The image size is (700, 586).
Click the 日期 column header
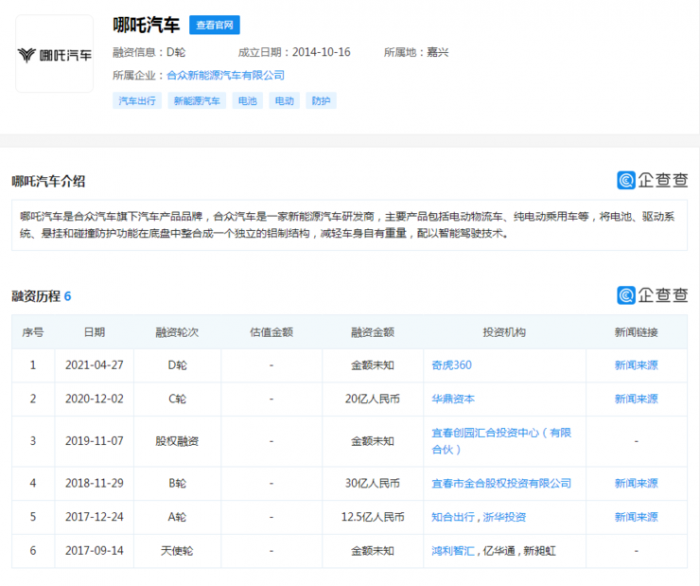94,332
